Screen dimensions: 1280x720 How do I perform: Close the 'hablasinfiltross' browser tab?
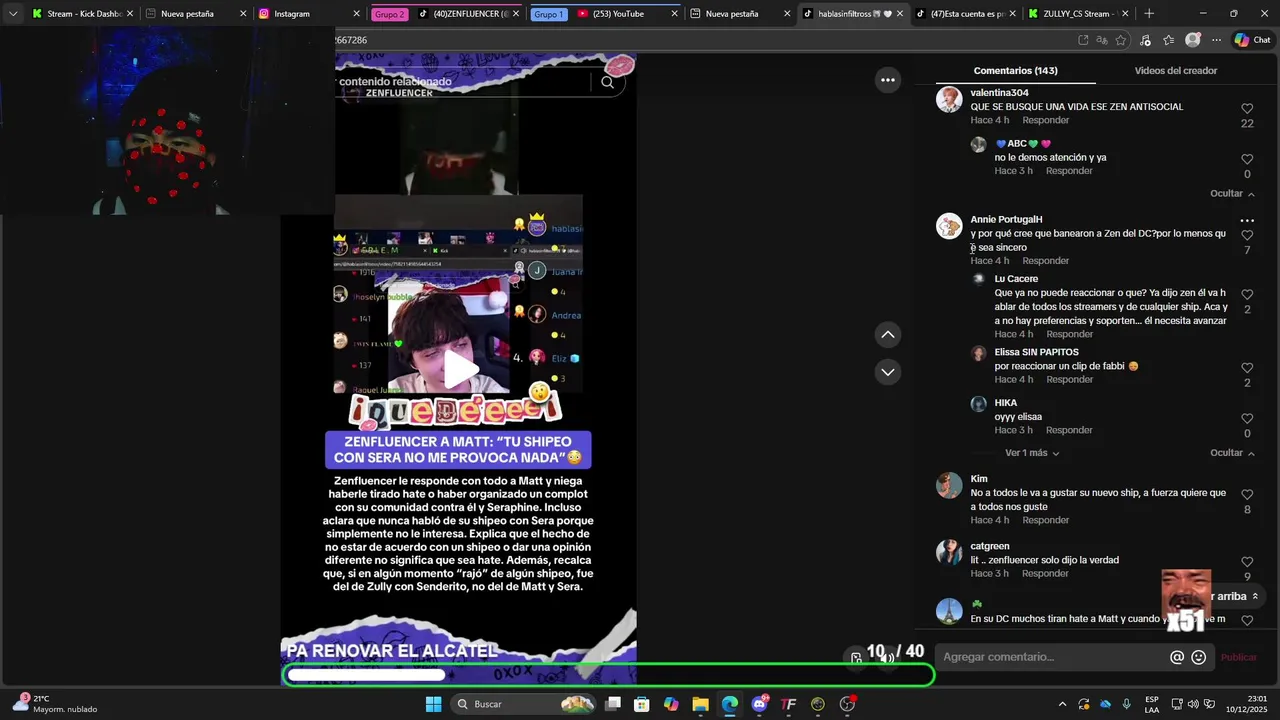pos(899,14)
